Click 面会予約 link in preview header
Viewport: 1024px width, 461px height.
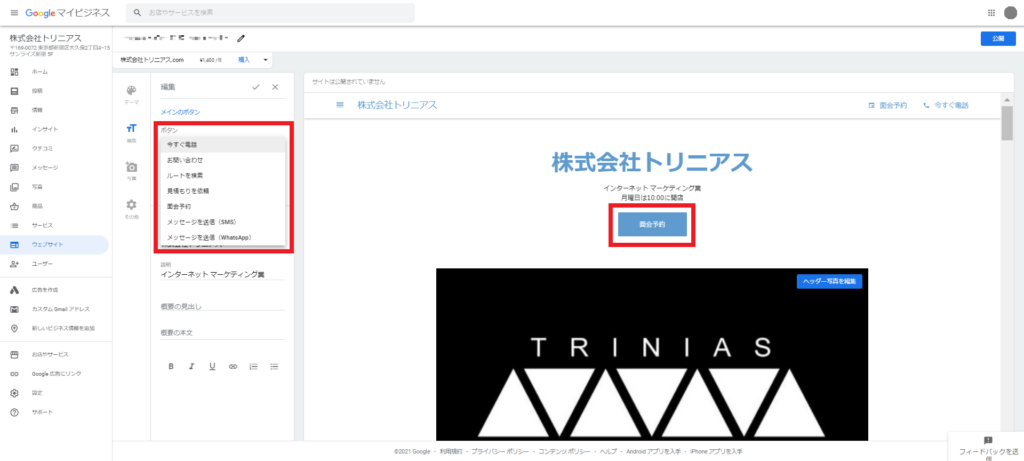[x=888, y=105]
